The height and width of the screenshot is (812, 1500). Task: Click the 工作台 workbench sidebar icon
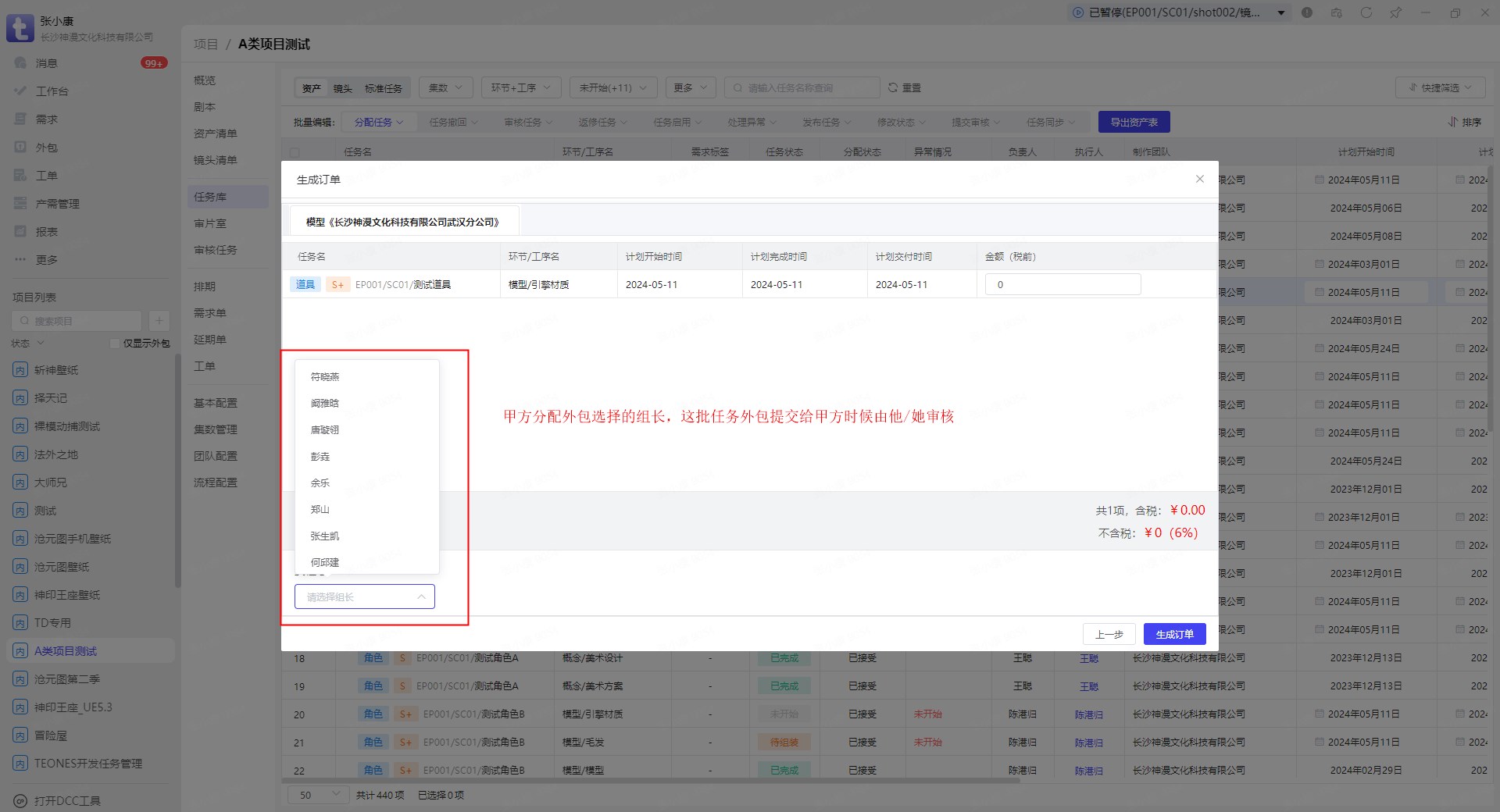point(21,91)
